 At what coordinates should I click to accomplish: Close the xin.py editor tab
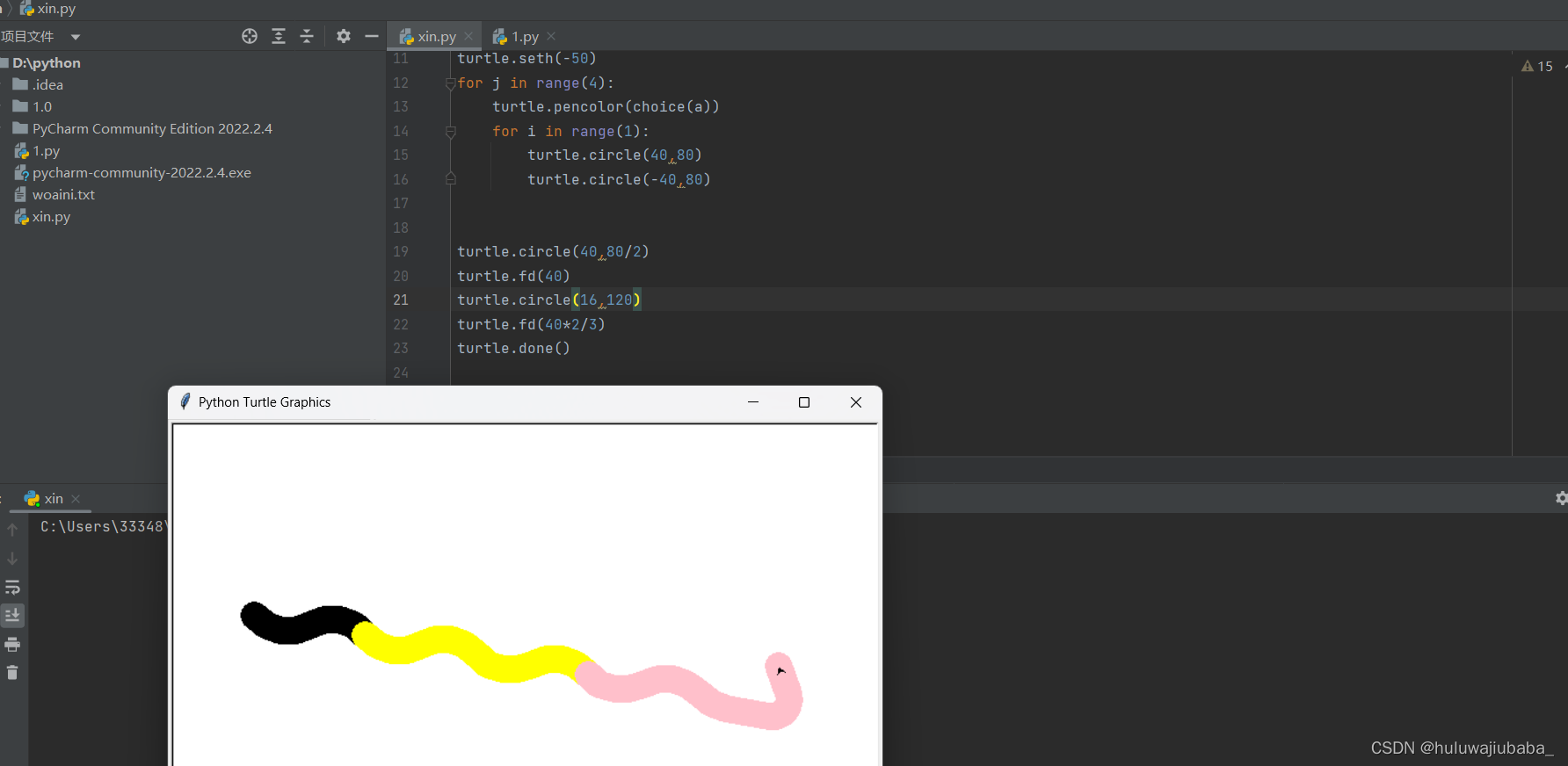[468, 36]
